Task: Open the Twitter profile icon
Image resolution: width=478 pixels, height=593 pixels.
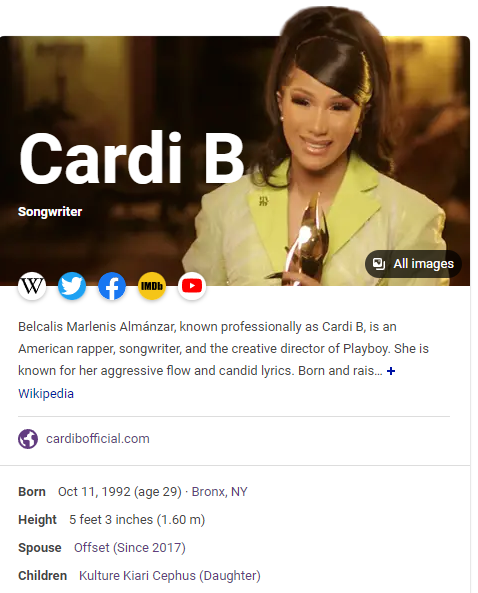Action: click(72, 286)
